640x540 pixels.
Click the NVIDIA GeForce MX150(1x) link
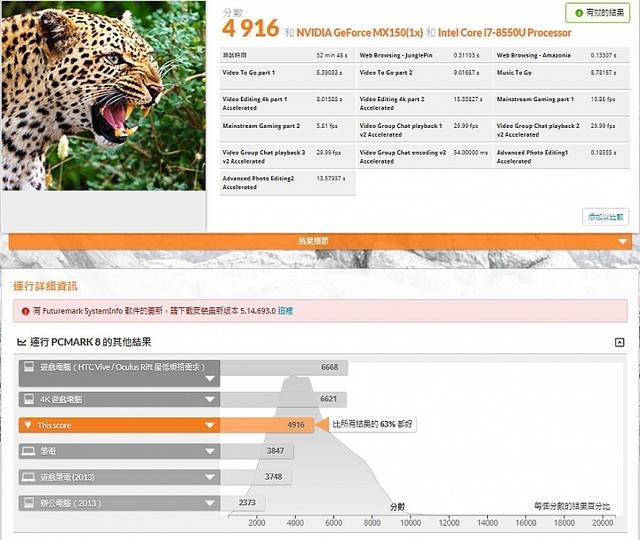coord(360,33)
